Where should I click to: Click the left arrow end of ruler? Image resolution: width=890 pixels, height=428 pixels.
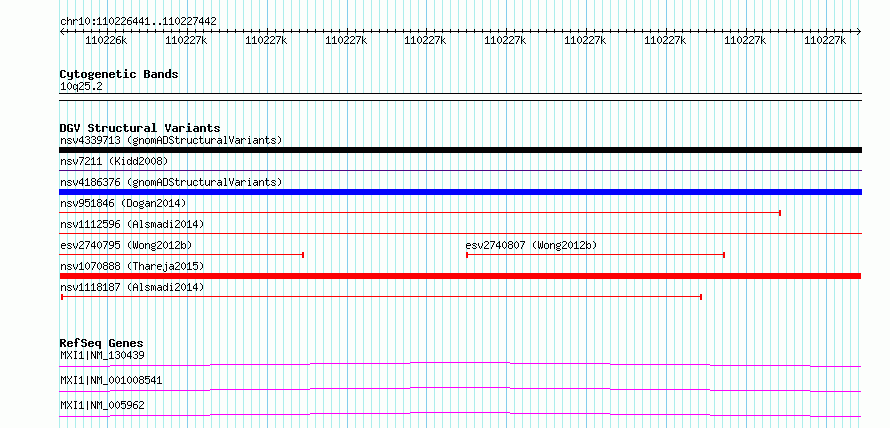tap(62, 32)
